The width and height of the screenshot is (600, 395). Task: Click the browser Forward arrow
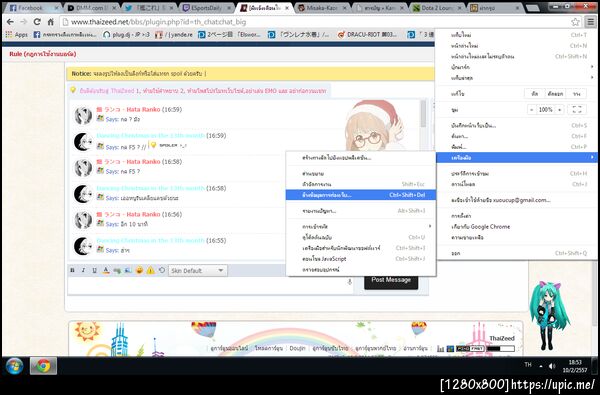(23, 22)
